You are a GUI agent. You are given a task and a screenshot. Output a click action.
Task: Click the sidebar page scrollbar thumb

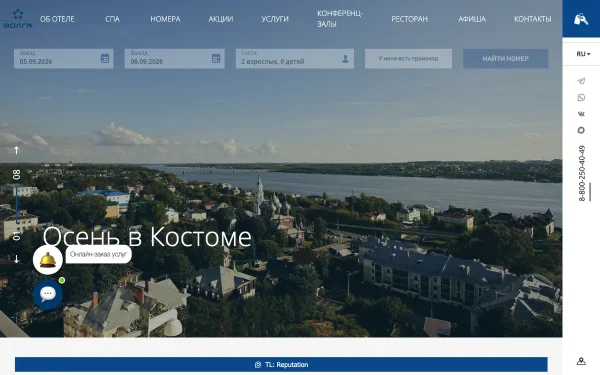click(x=590, y=192)
